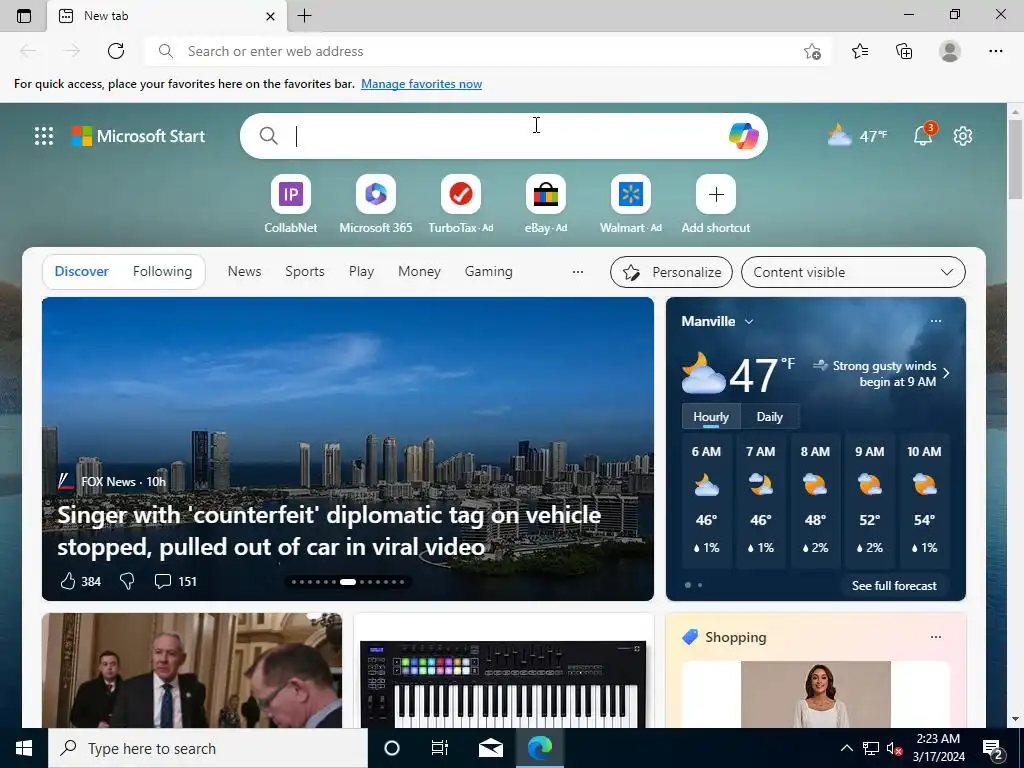The width and height of the screenshot is (1024, 768).
Task: Open the Singer 'counterfeit' diplomatic tag headline
Action: pyautogui.click(x=329, y=530)
